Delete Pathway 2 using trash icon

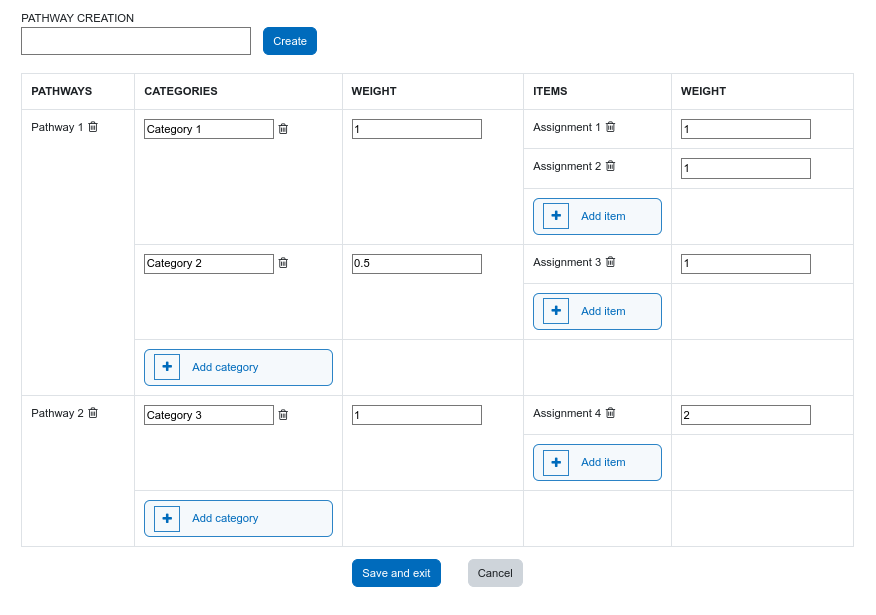coord(93,413)
